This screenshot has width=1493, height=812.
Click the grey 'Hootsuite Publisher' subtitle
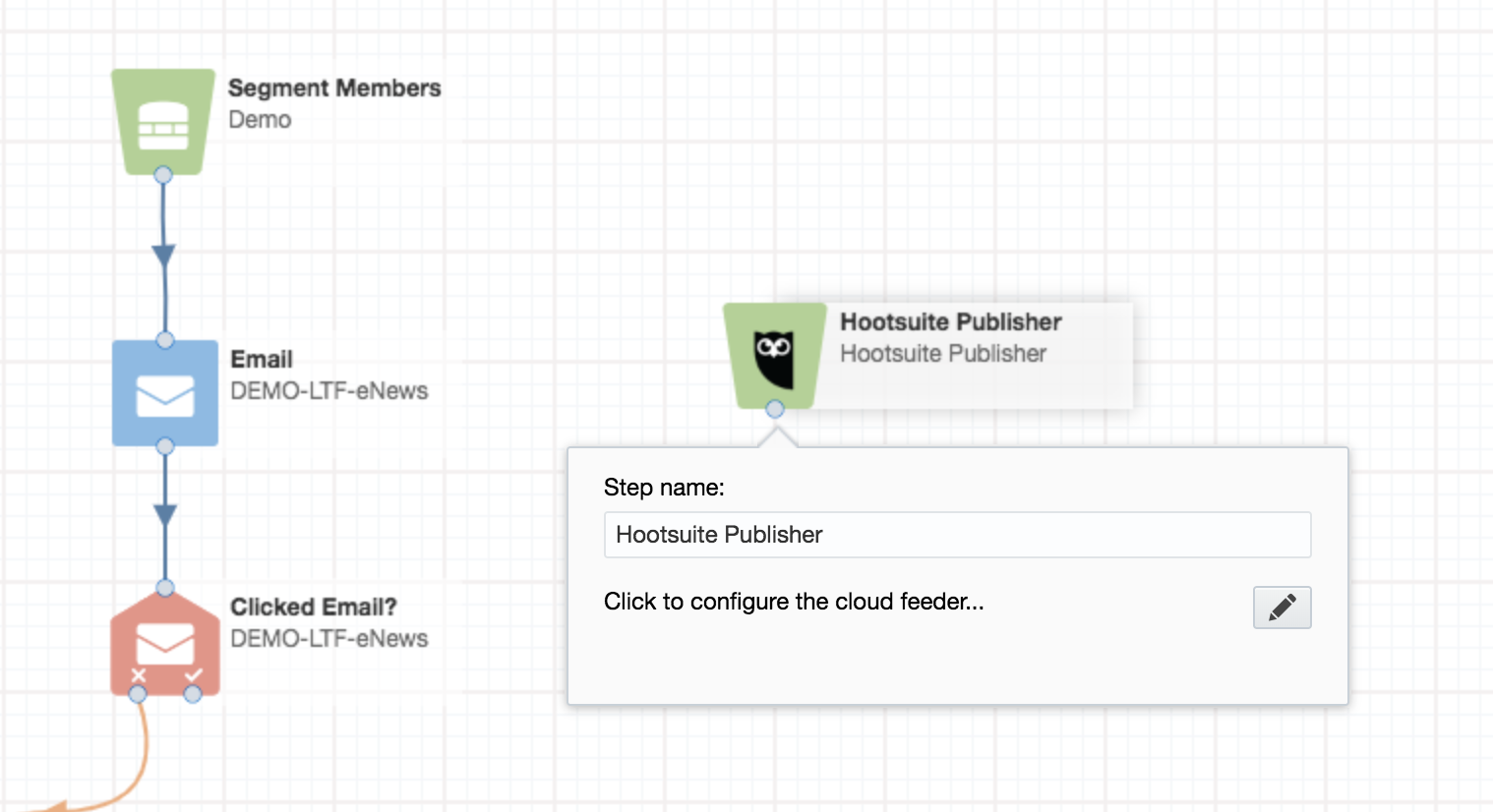942,354
